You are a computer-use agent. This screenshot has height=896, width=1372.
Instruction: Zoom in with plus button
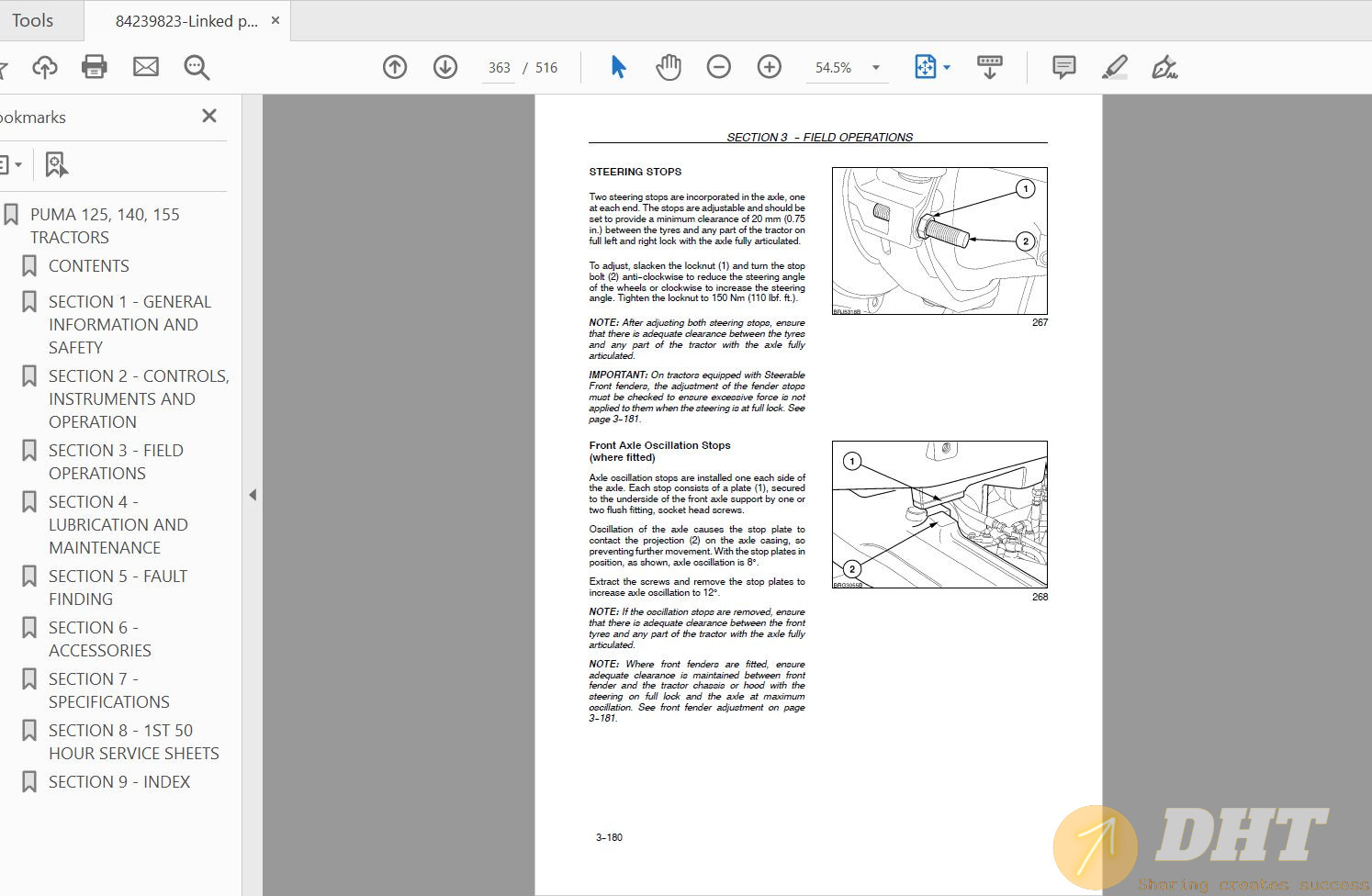[770, 67]
